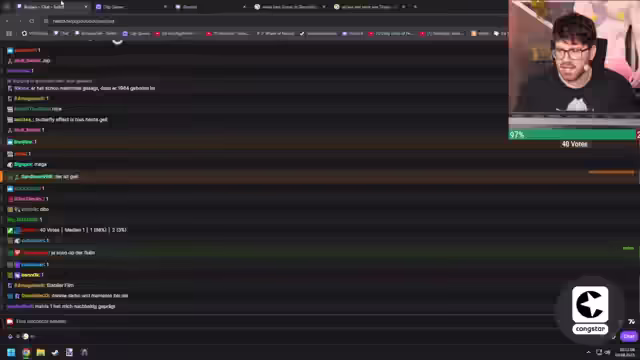Switch to the fifth browser tab
Screen dimensions: 640x360
click(369, 7)
